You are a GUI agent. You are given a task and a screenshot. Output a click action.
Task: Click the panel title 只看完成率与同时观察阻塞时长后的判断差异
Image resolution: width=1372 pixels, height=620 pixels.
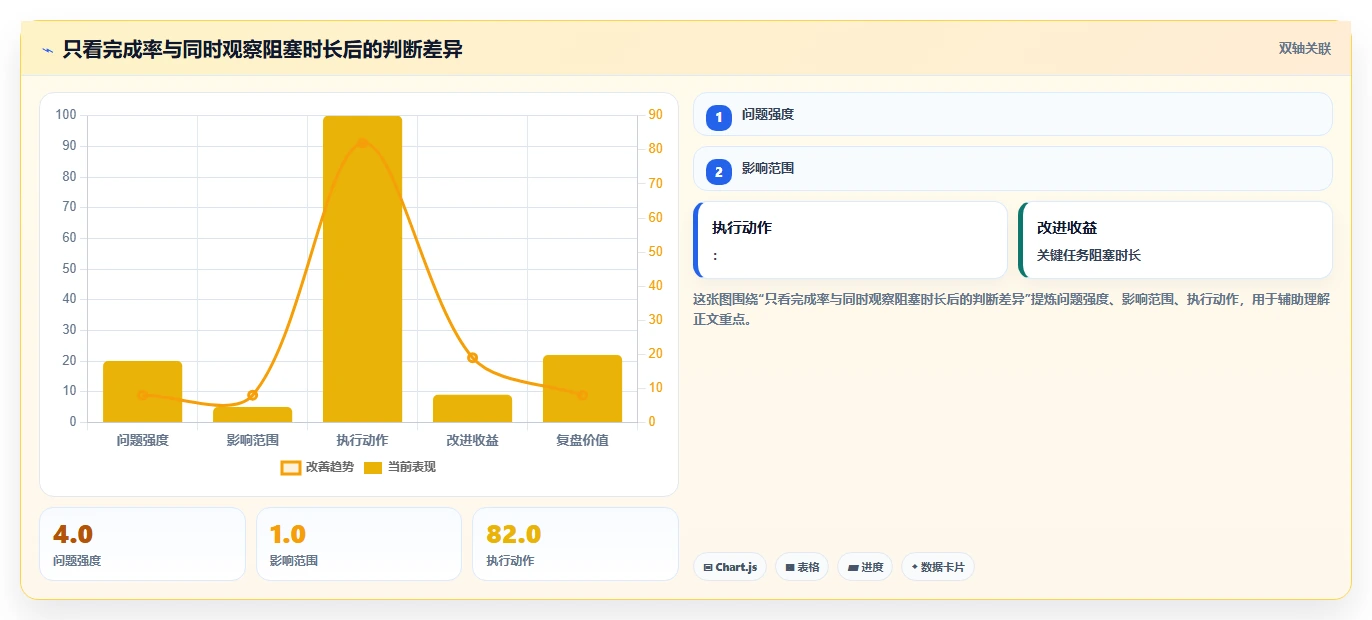point(262,49)
